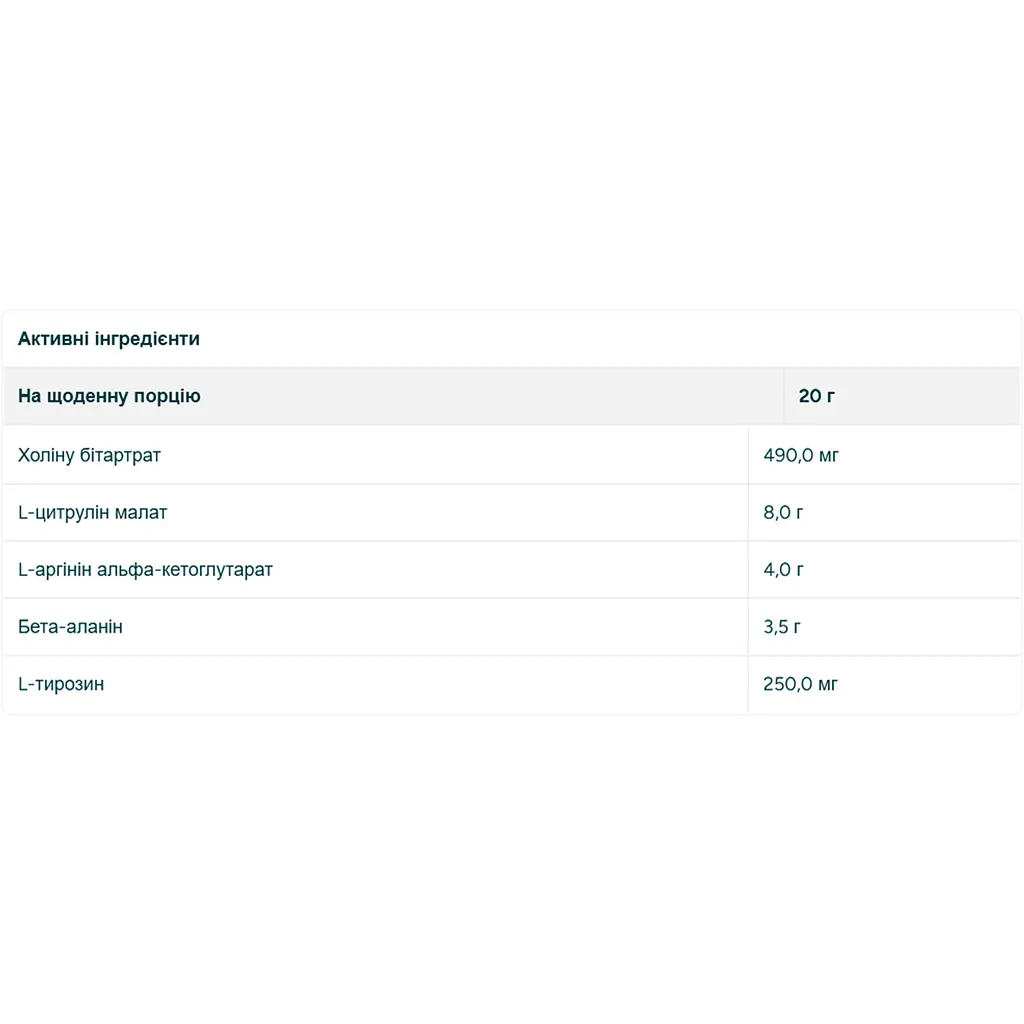Select the 'Холіну бітартрат' ingredient row
The height and width of the screenshot is (1024, 1024).
pos(512,455)
